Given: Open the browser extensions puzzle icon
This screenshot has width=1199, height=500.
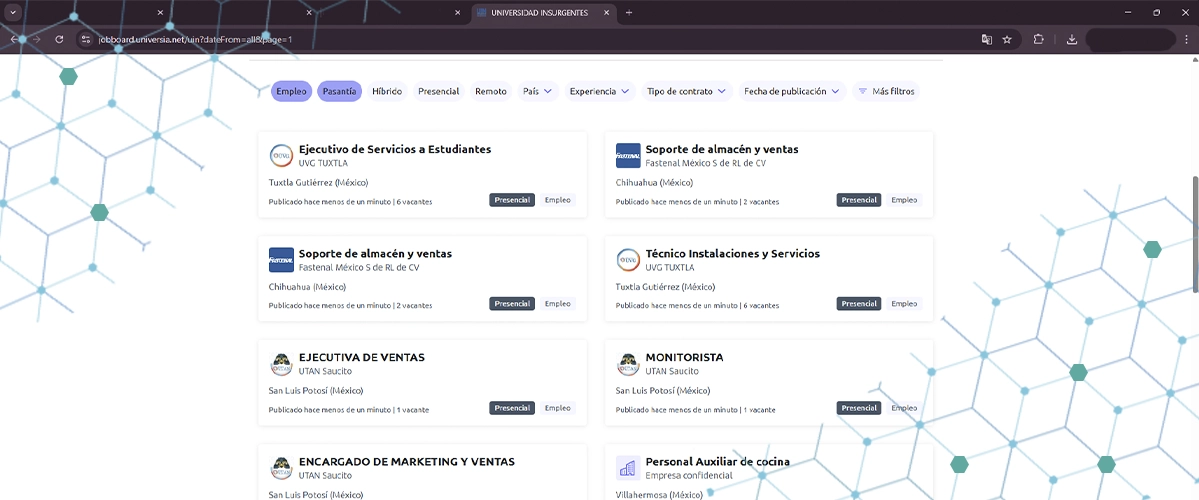Looking at the screenshot, I should pyautogui.click(x=1039, y=39).
